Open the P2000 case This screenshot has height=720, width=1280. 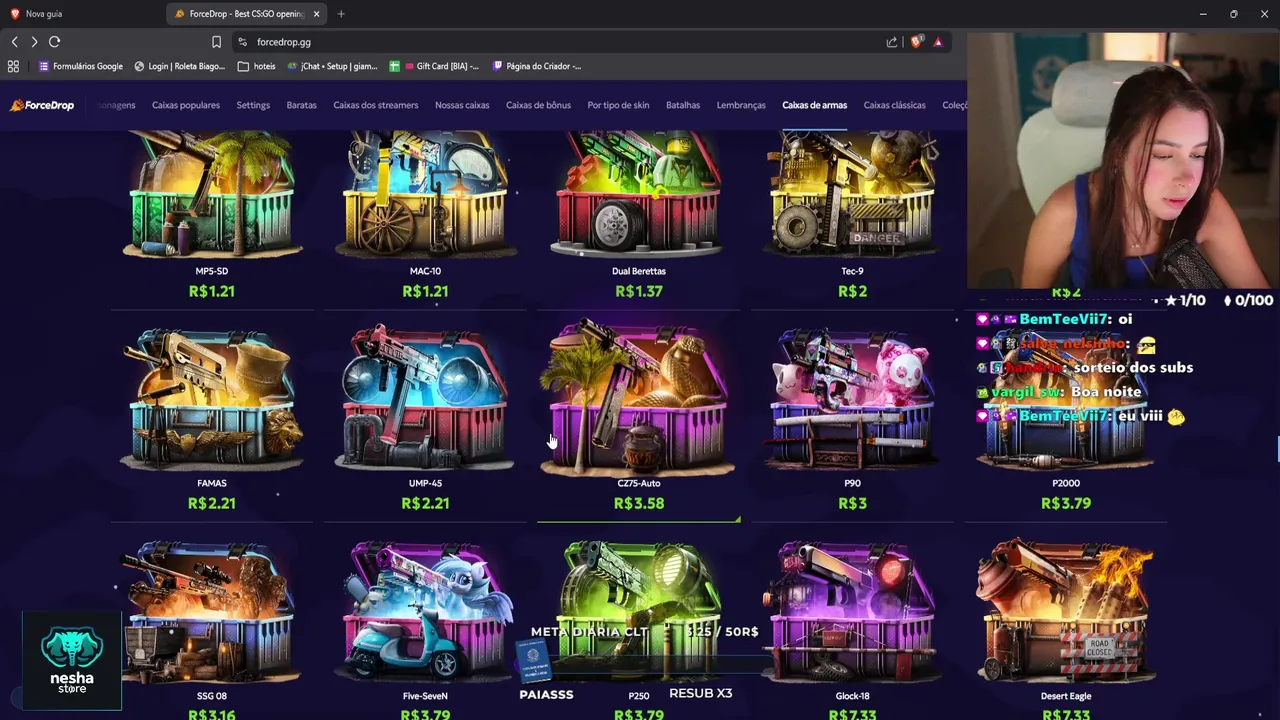point(1066,415)
